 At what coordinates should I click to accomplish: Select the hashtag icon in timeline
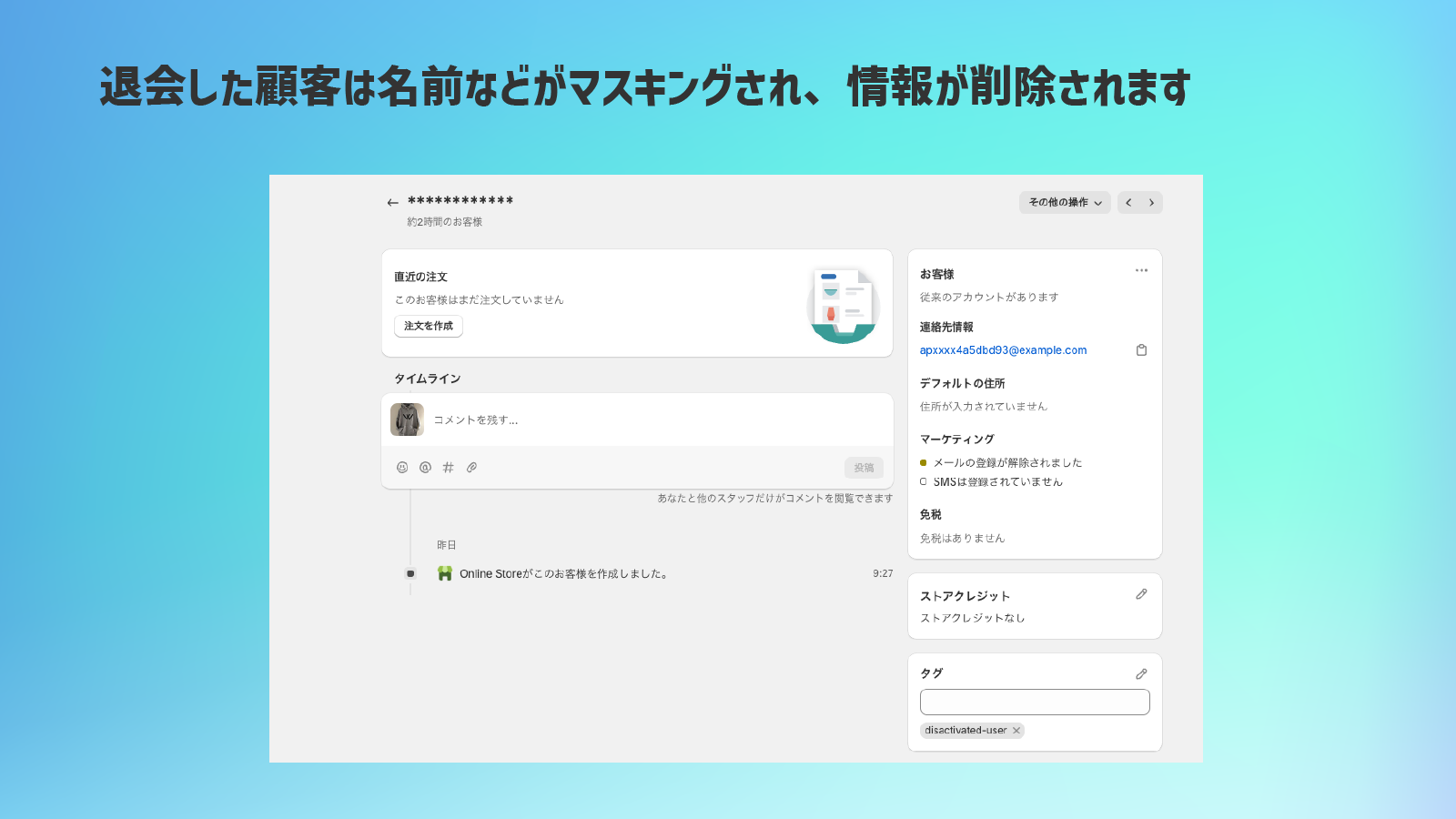tap(448, 467)
